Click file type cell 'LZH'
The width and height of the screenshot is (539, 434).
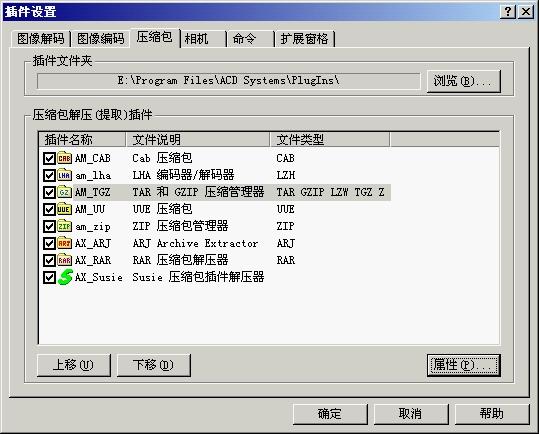(286, 175)
